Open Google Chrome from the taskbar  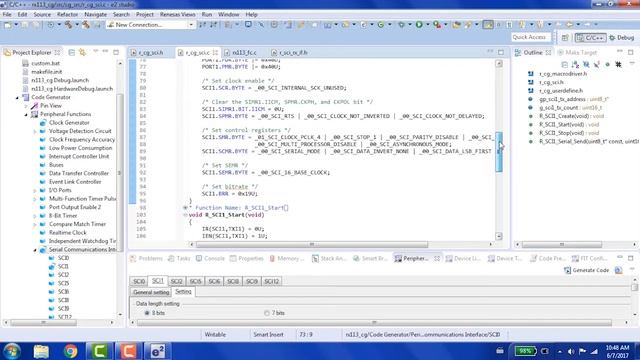point(70,351)
